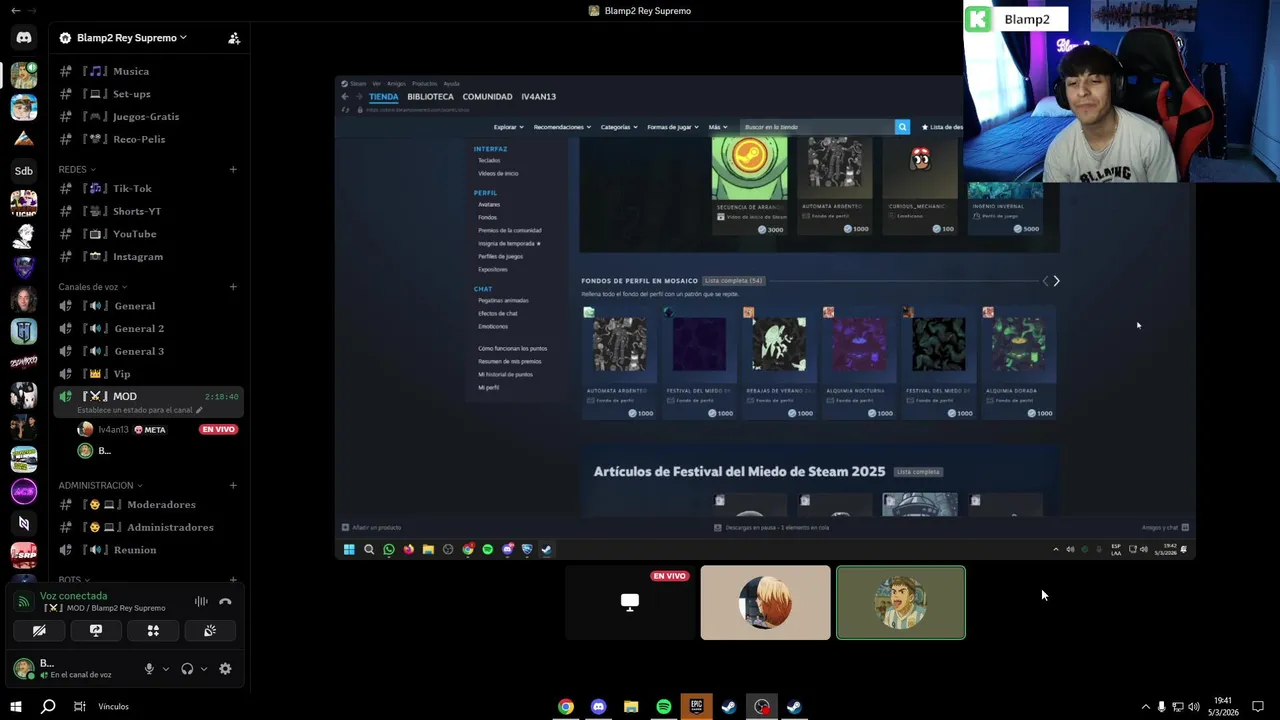Open voice connection signal details icon
The height and width of the screenshot is (720, 1280).
[24, 601]
